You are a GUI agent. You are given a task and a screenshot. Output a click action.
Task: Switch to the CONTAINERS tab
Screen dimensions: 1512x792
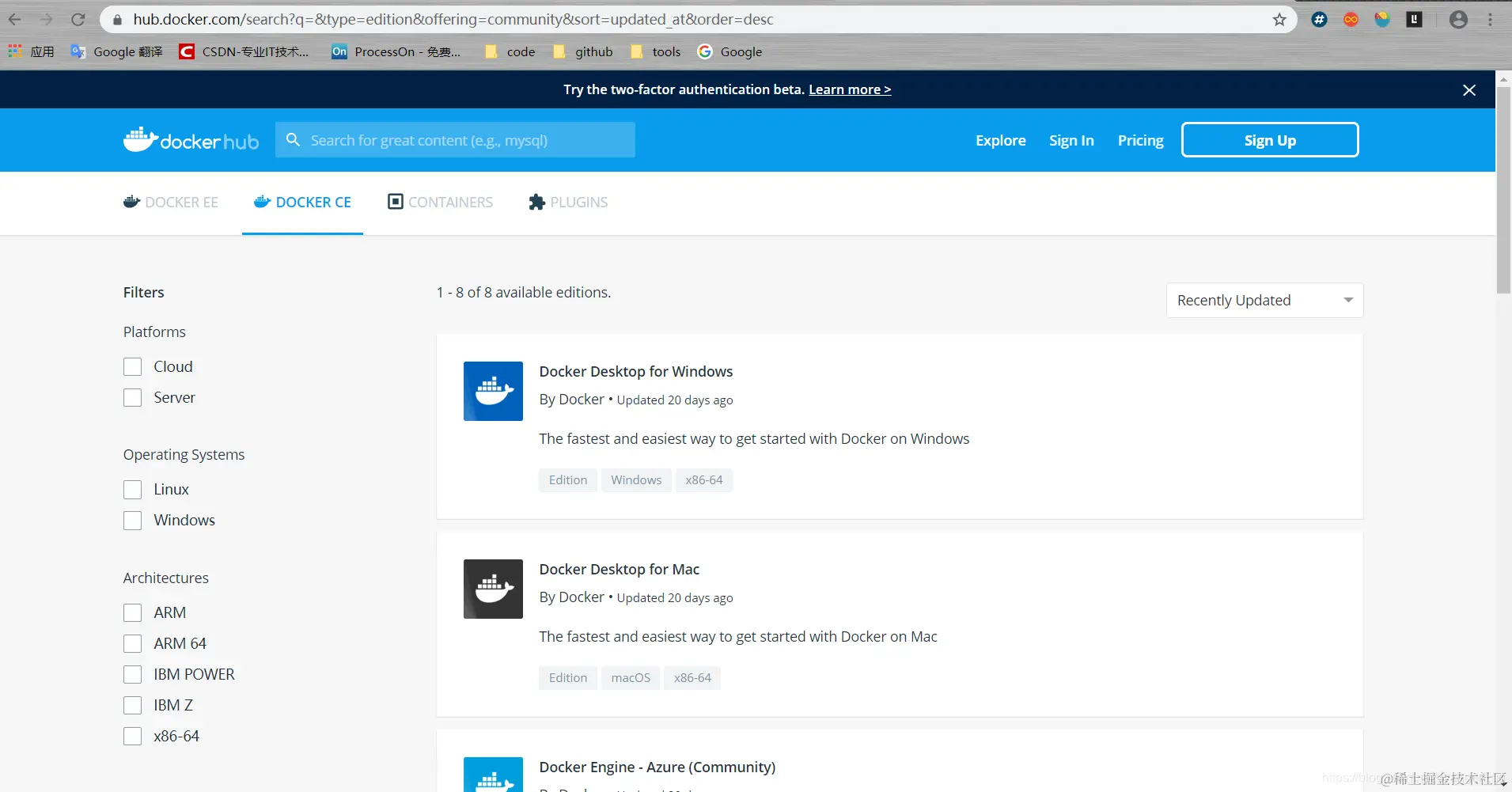click(440, 203)
